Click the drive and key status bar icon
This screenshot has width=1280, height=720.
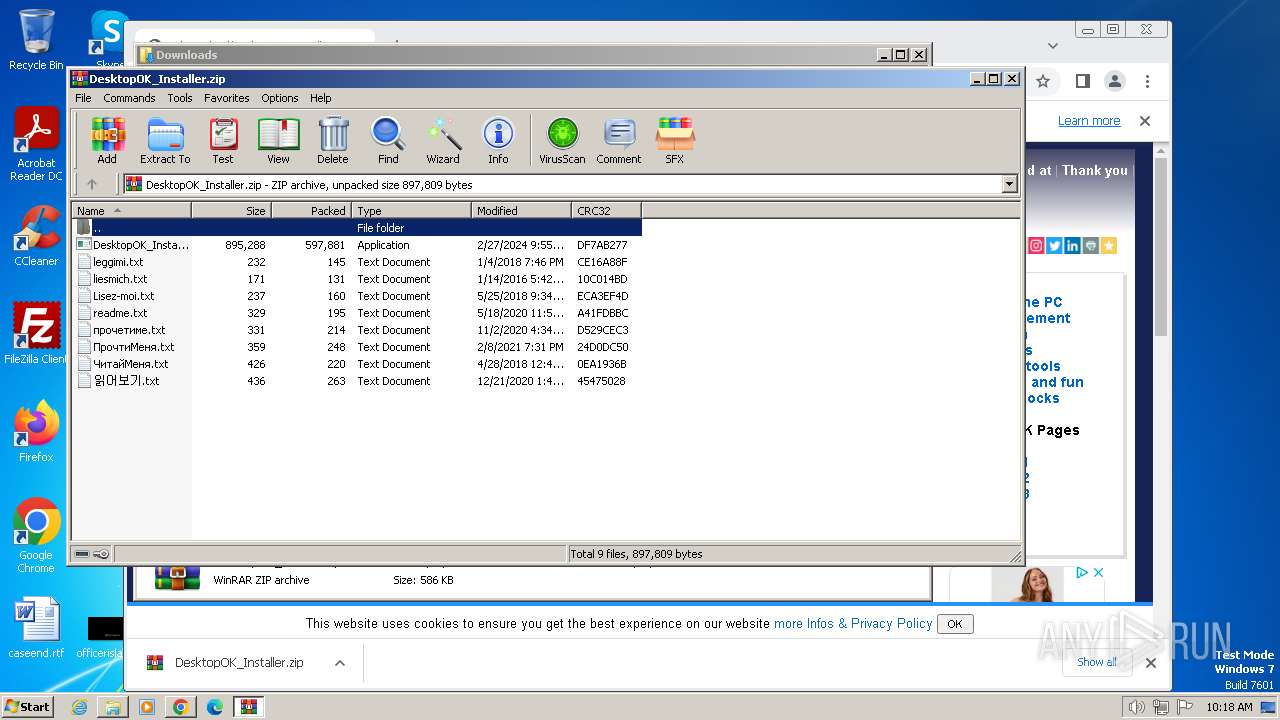(92, 553)
